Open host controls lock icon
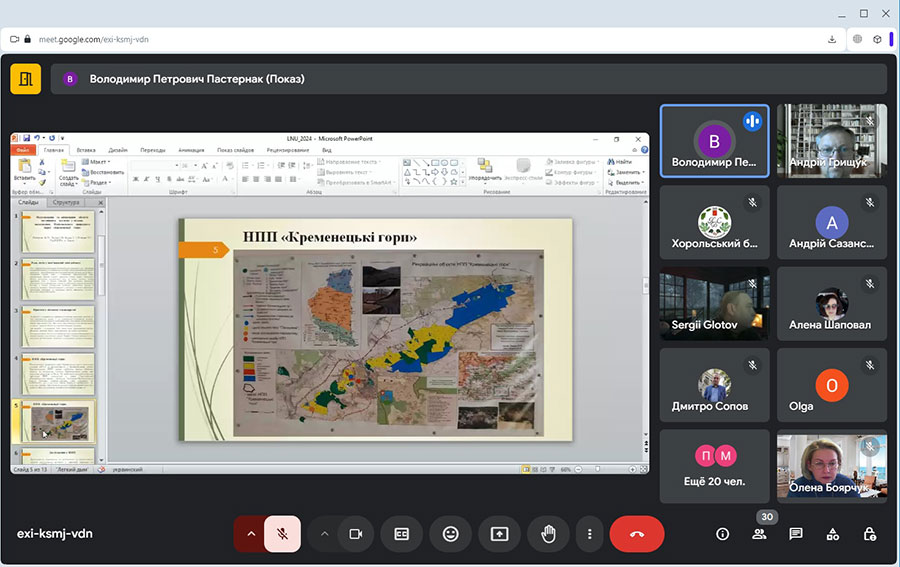Viewport: 900px width, 567px height. click(x=869, y=534)
